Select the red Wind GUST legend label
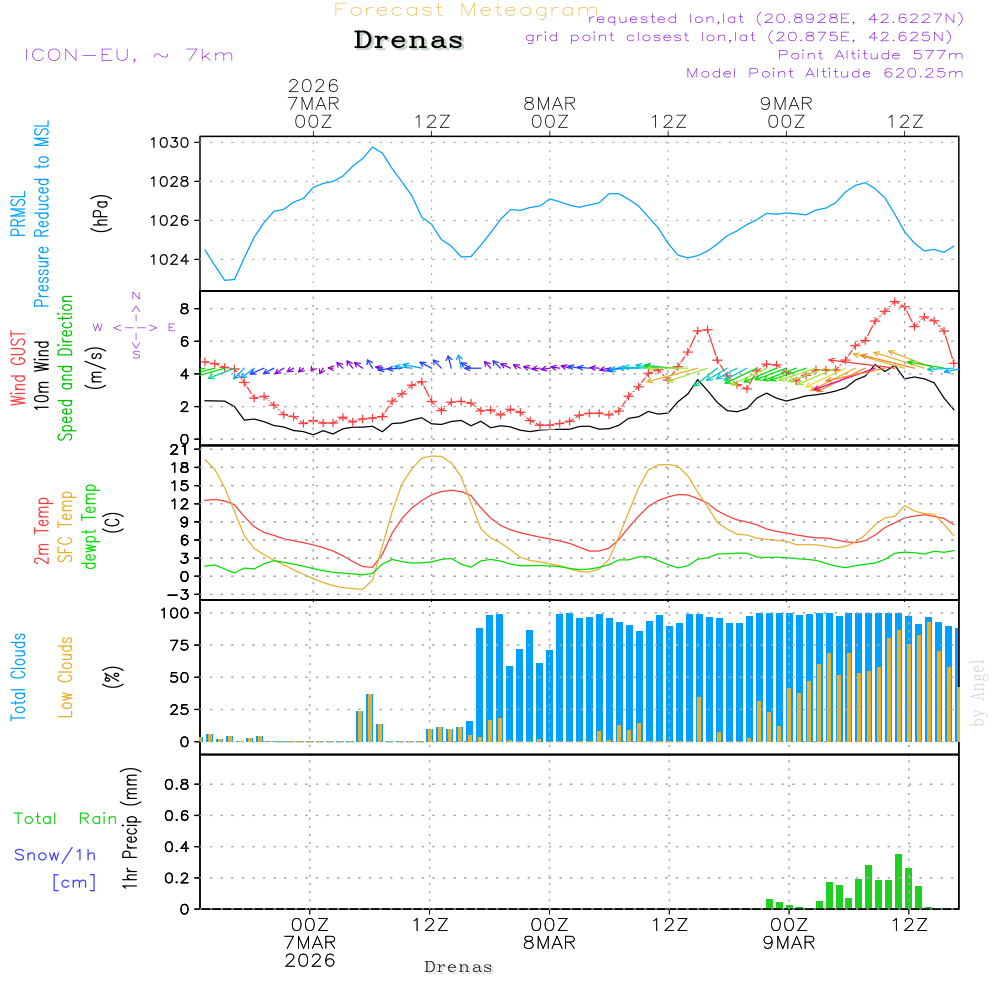 click(17, 367)
